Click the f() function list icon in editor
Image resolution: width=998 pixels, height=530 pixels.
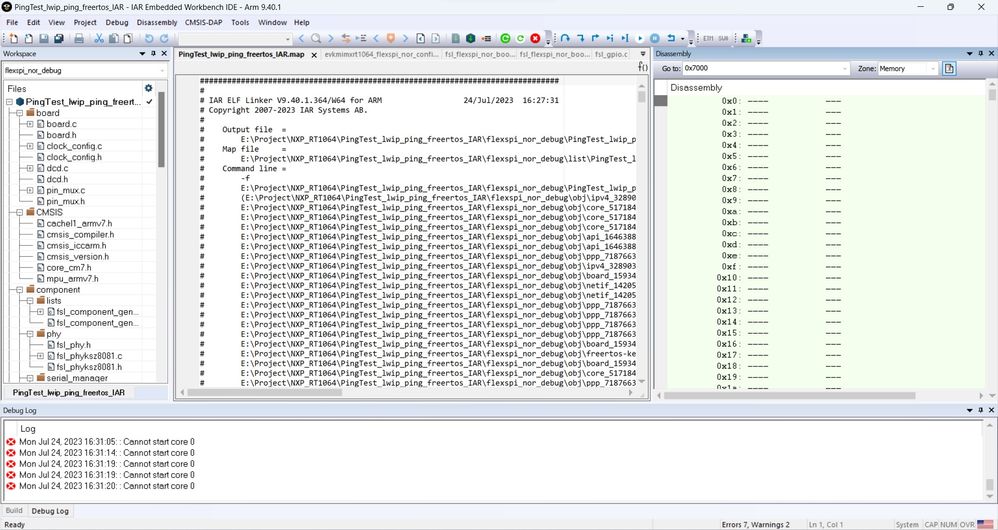point(643,66)
